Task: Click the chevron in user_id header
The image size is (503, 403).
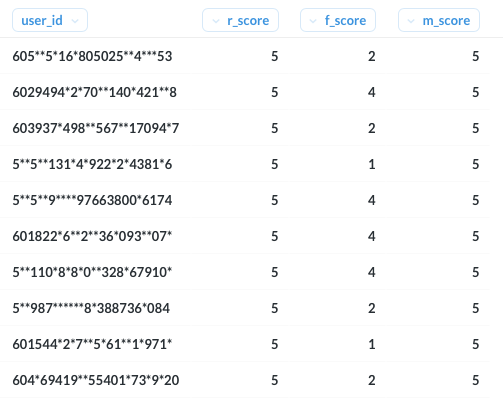Action: coord(75,21)
